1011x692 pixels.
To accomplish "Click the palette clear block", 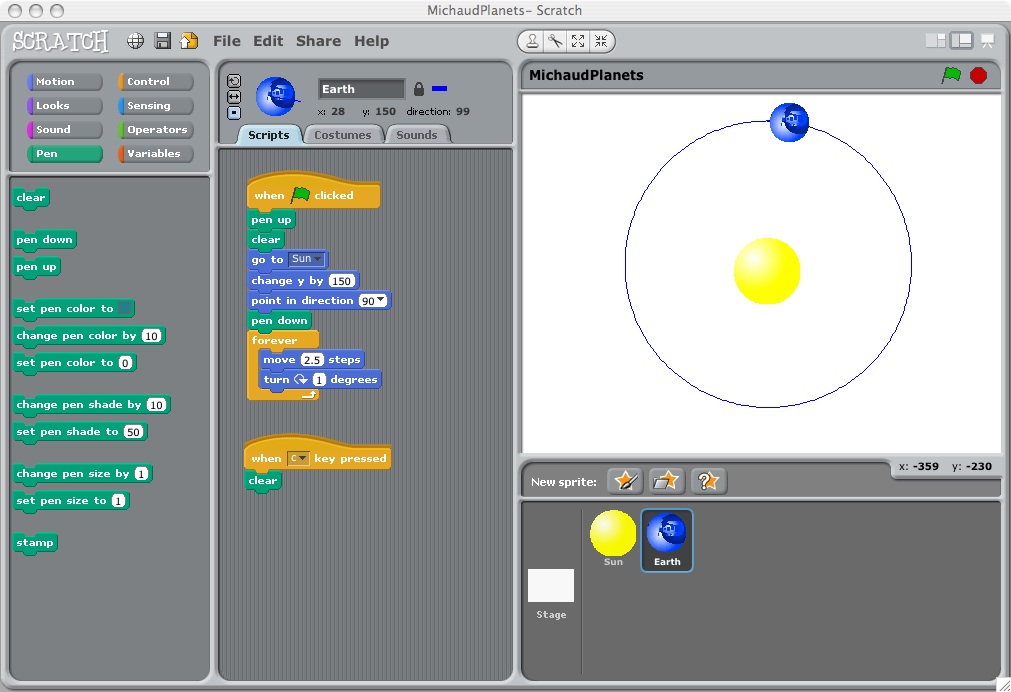I will click(31, 198).
